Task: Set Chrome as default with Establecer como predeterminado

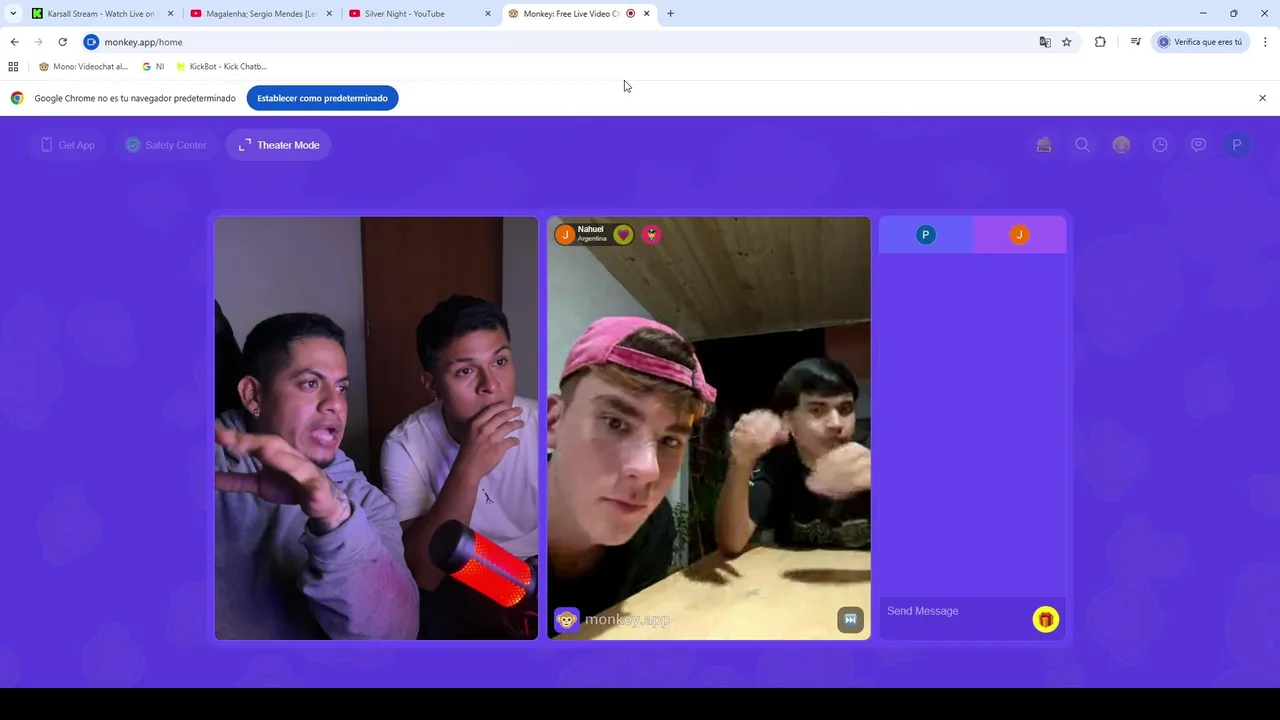Action: click(322, 98)
